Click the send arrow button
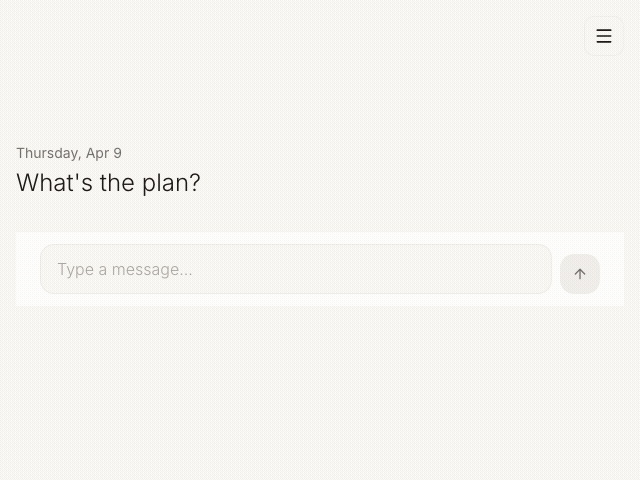 [x=580, y=274]
